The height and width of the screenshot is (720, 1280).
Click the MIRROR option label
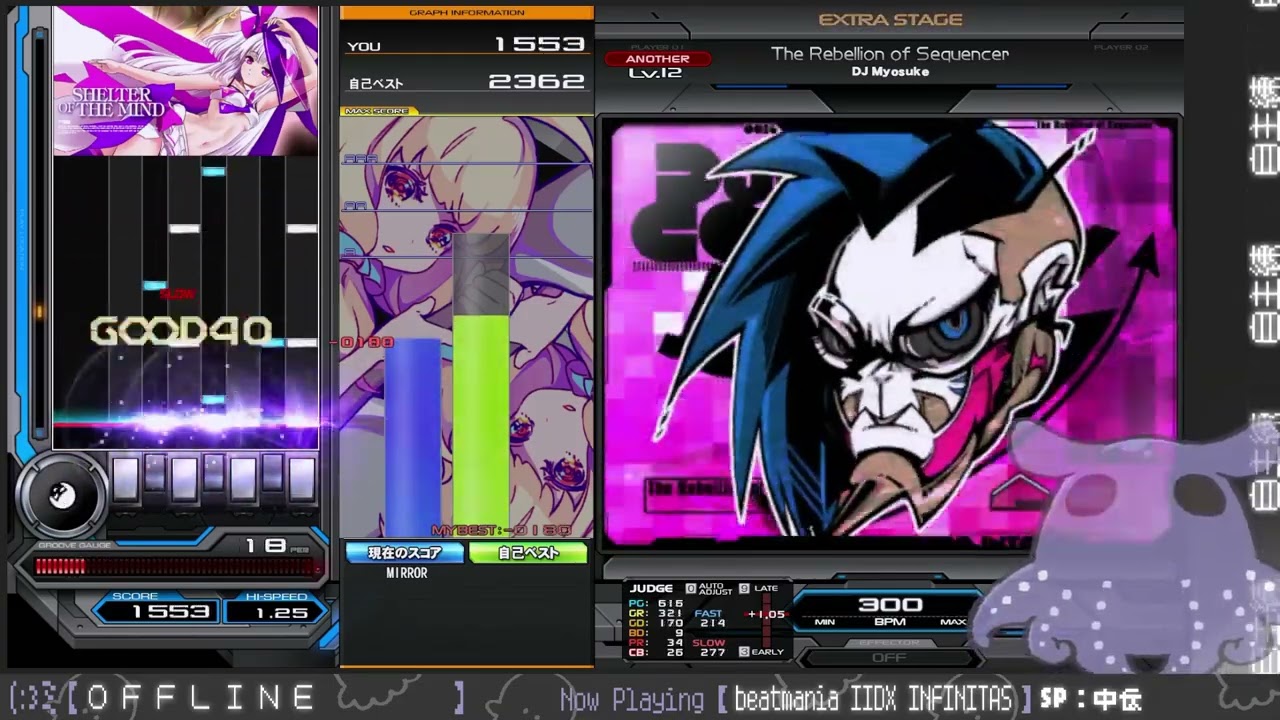(x=407, y=573)
